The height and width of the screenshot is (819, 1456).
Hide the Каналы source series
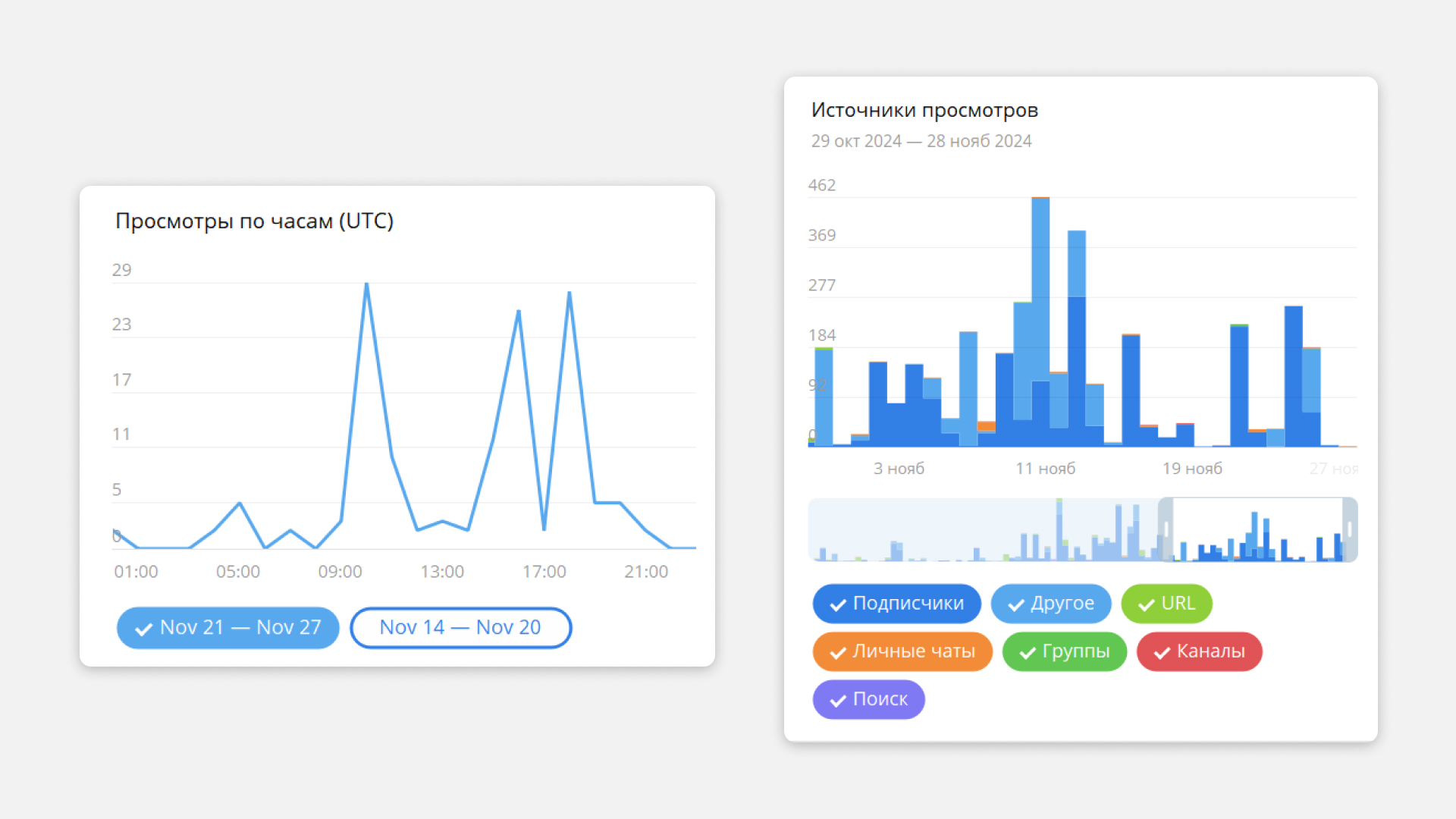click(1199, 651)
